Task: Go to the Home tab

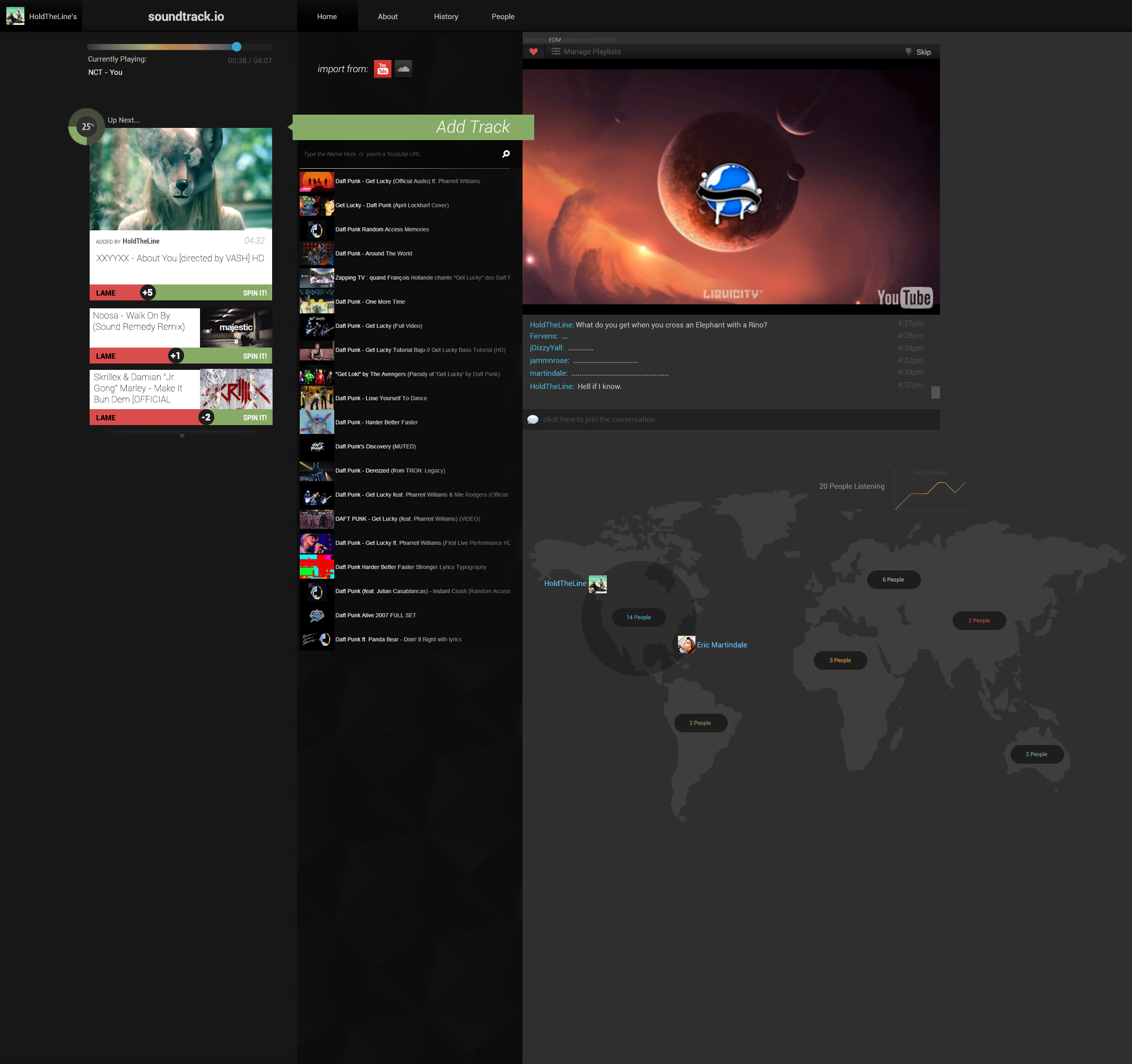Action: pyautogui.click(x=327, y=16)
